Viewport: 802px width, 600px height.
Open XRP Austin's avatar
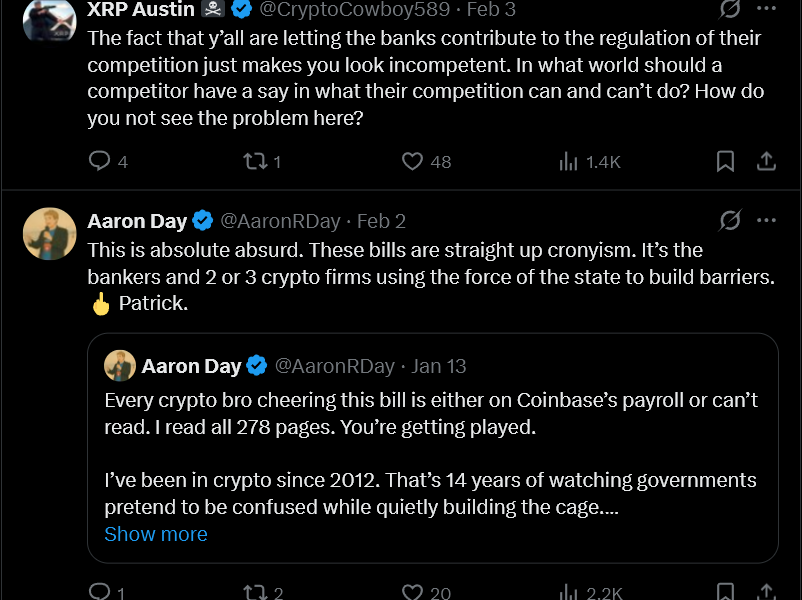(49, 18)
